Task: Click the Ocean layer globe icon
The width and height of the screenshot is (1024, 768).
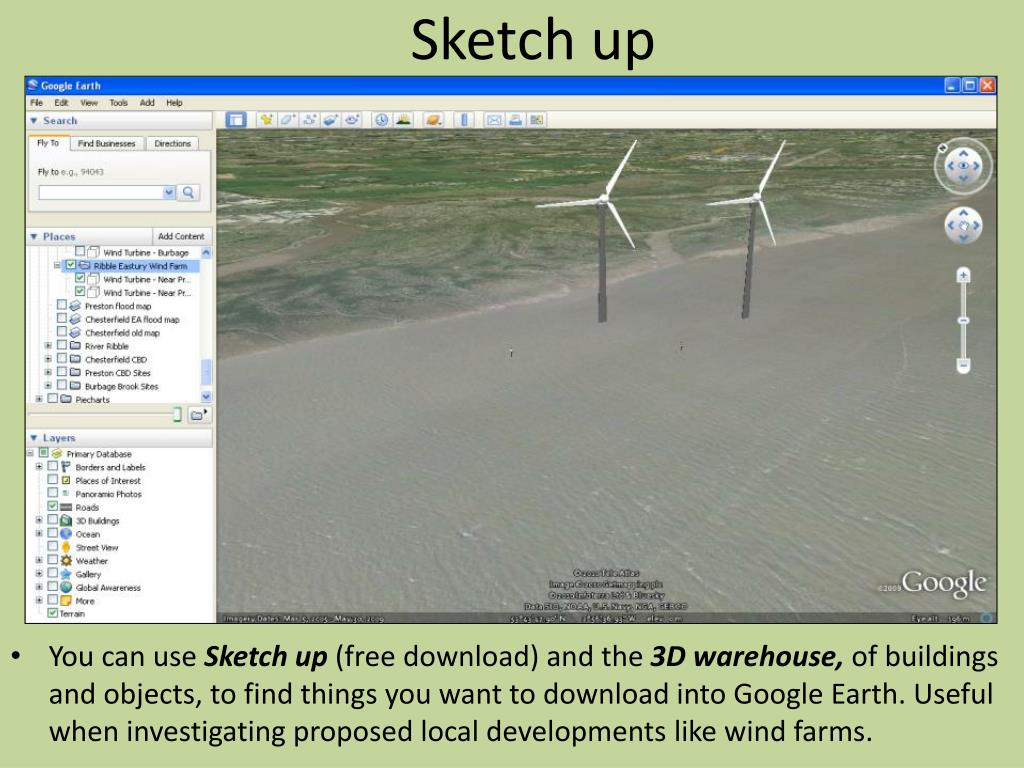Action: (x=66, y=534)
